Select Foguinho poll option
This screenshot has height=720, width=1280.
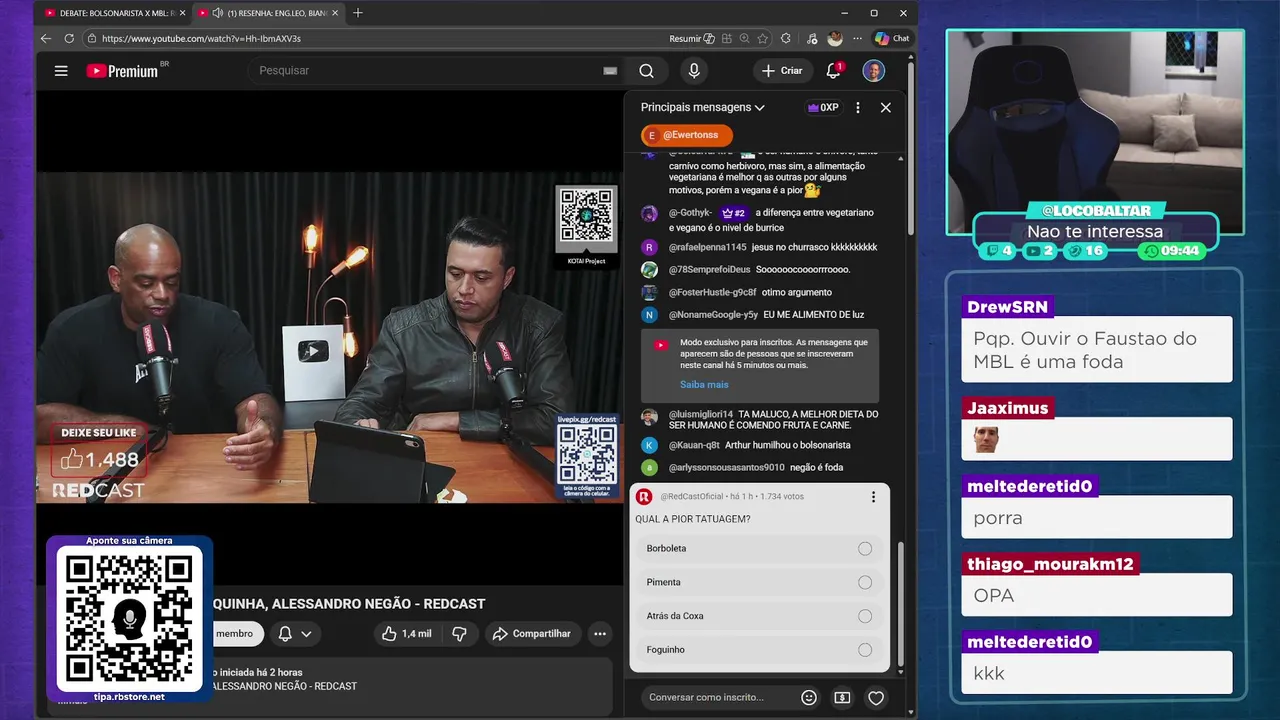[x=760, y=649]
